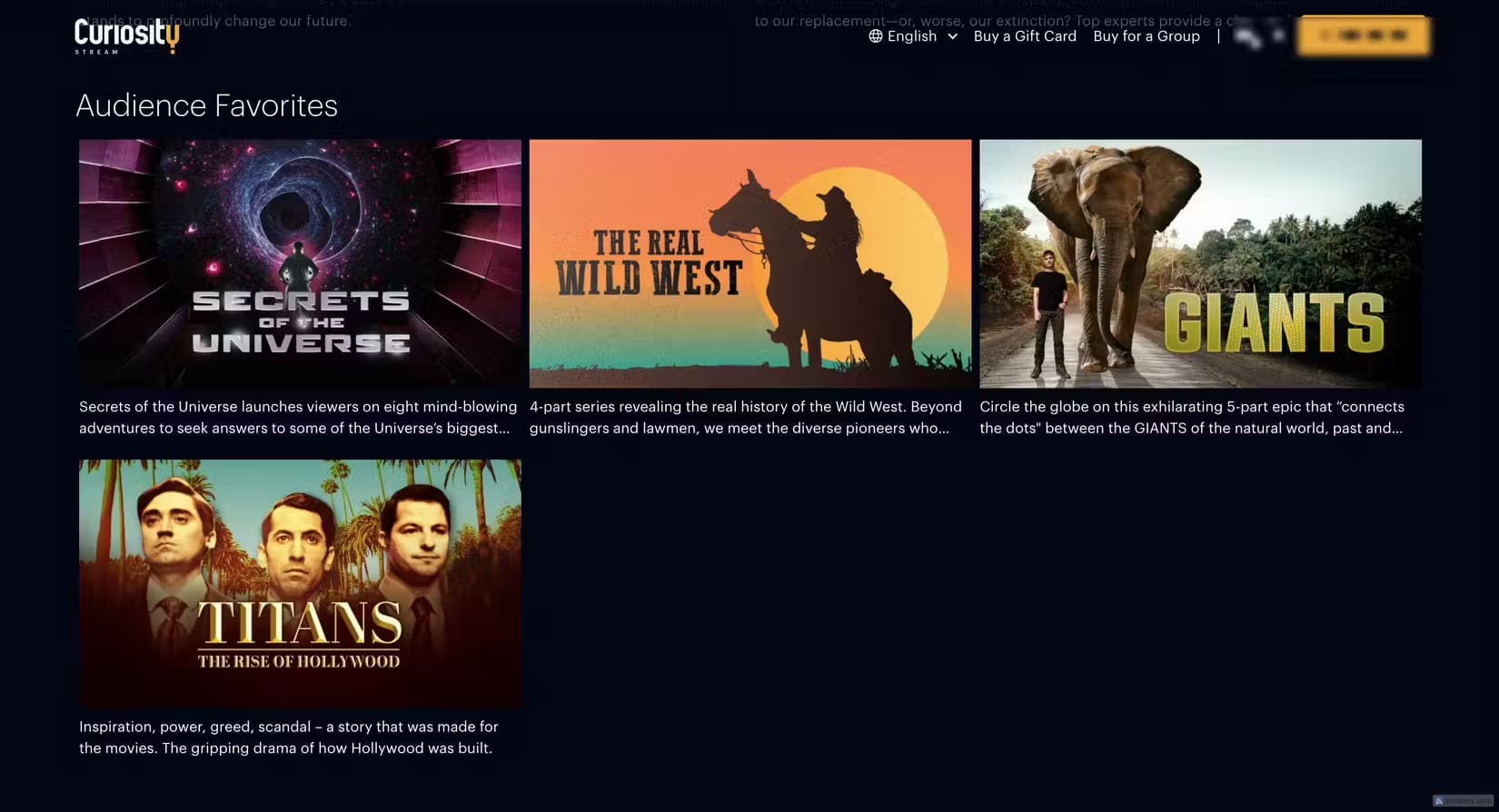
Task: Open Titans: The Rise of Hollywood thumbnail
Action: click(x=300, y=583)
